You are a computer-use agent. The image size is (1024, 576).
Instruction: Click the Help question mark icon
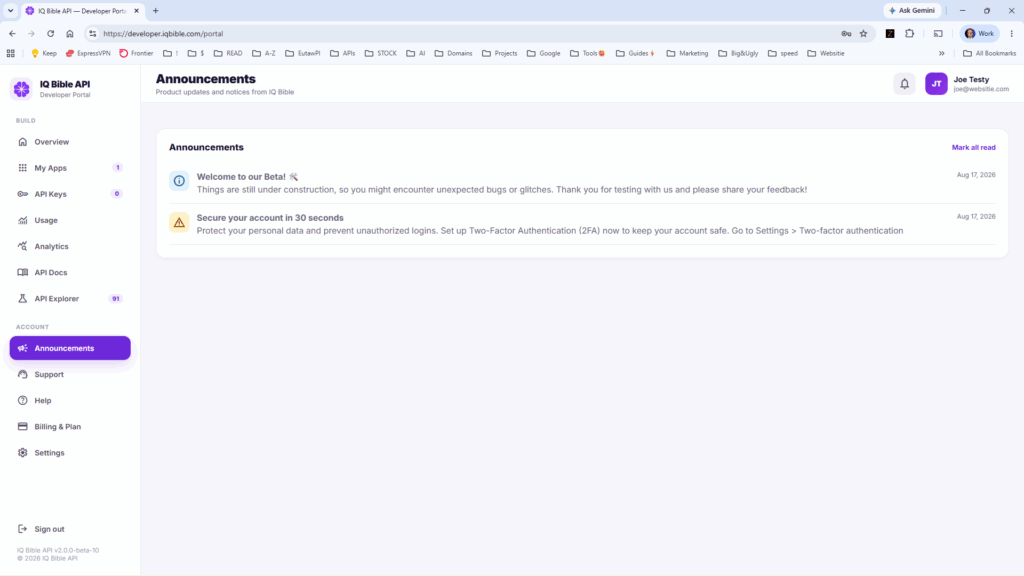click(23, 400)
